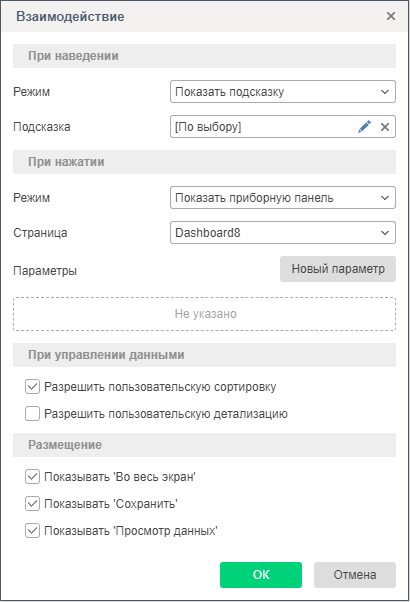
Task: Edit the tooltip with the pencil icon
Action: [x=364, y=127]
